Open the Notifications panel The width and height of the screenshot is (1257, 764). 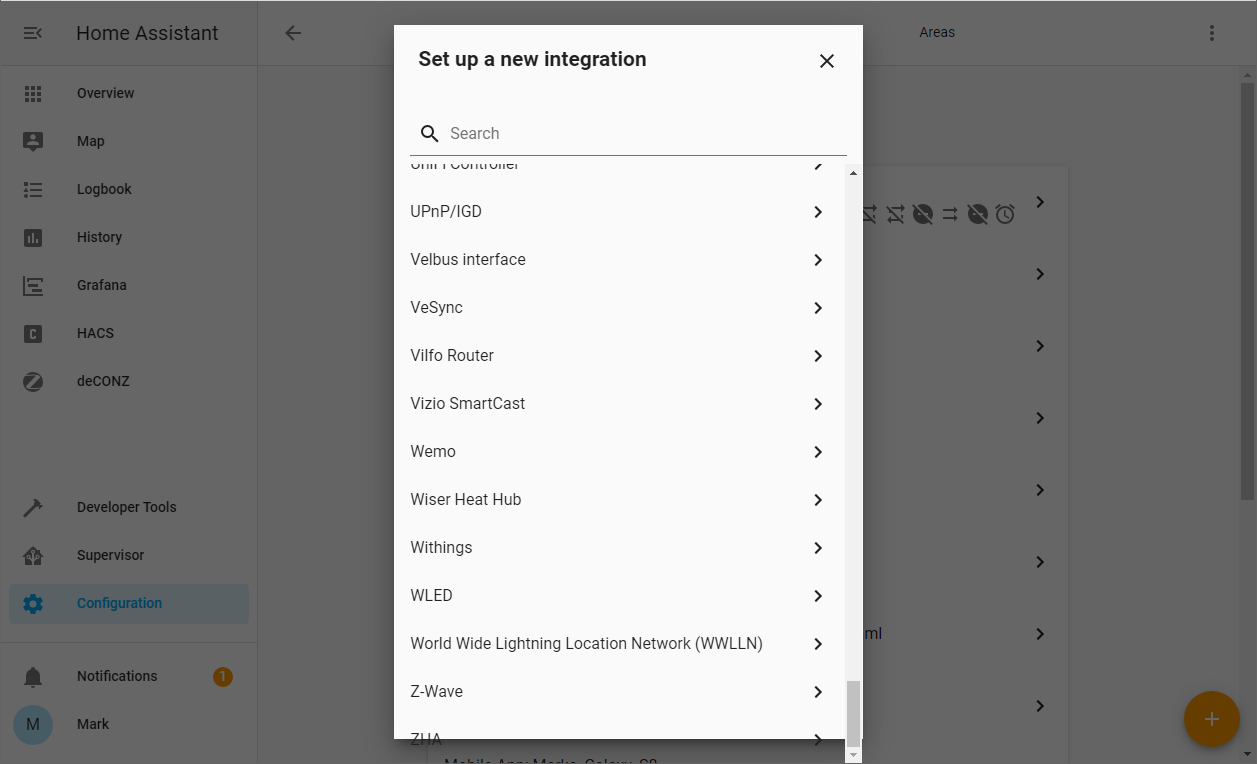click(x=129, y=676)
